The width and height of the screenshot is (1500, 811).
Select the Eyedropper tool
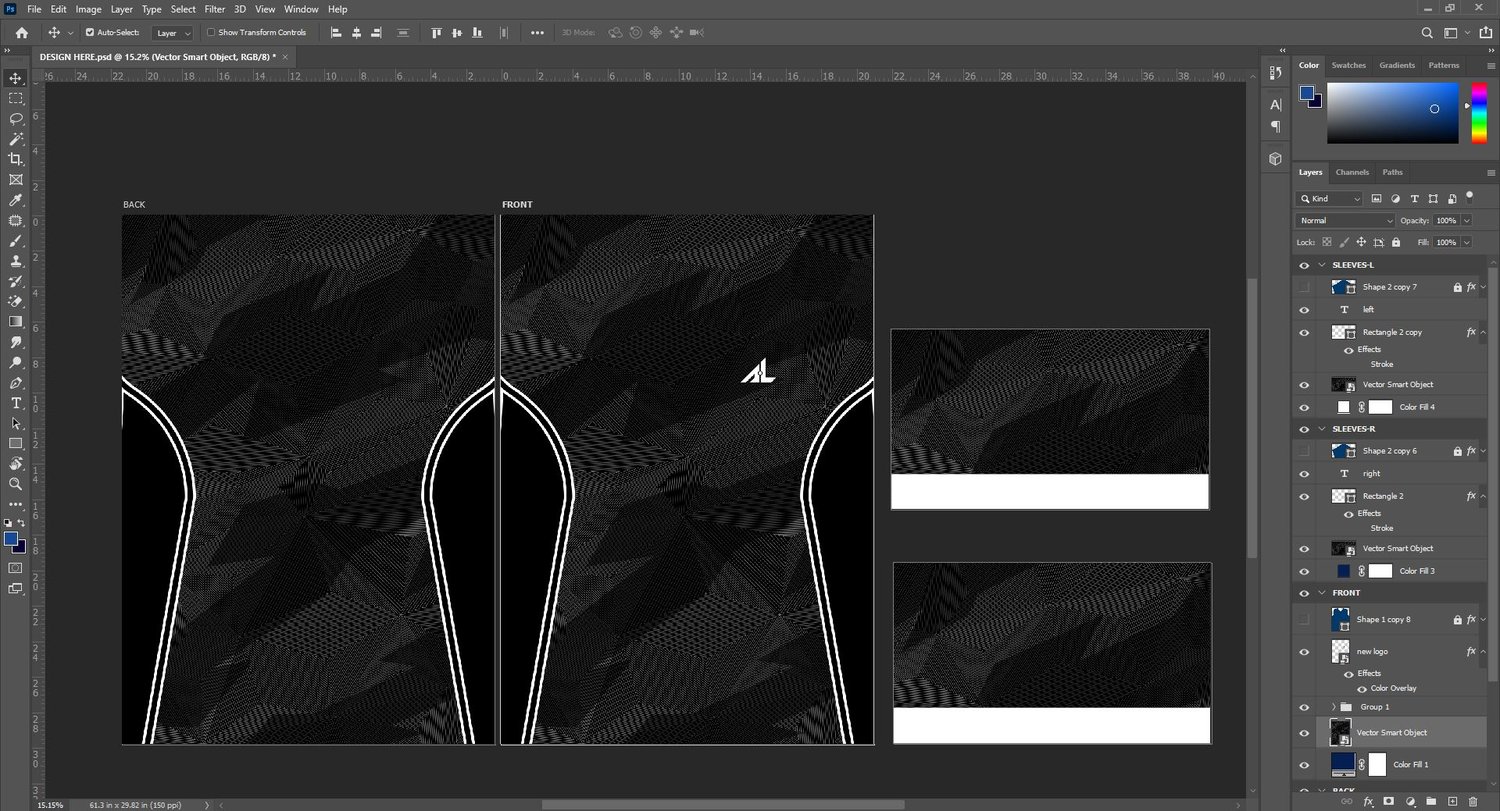(x=16, y=200)
